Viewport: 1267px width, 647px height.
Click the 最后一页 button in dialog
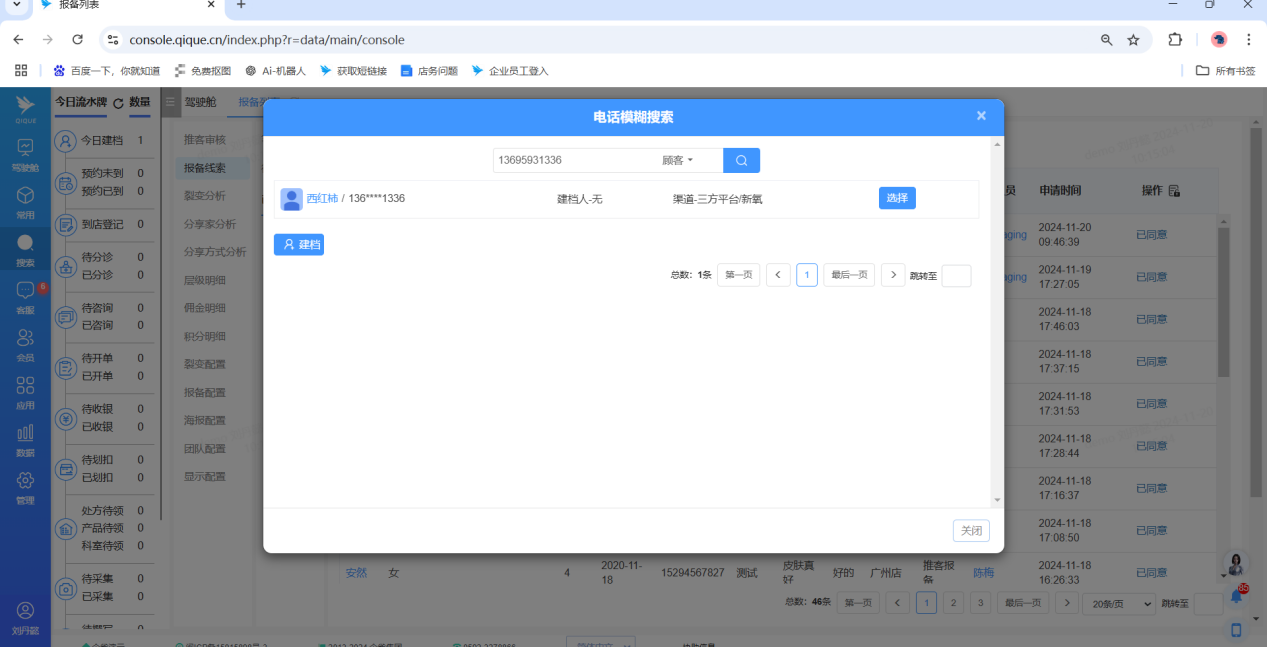coord(848,275)
